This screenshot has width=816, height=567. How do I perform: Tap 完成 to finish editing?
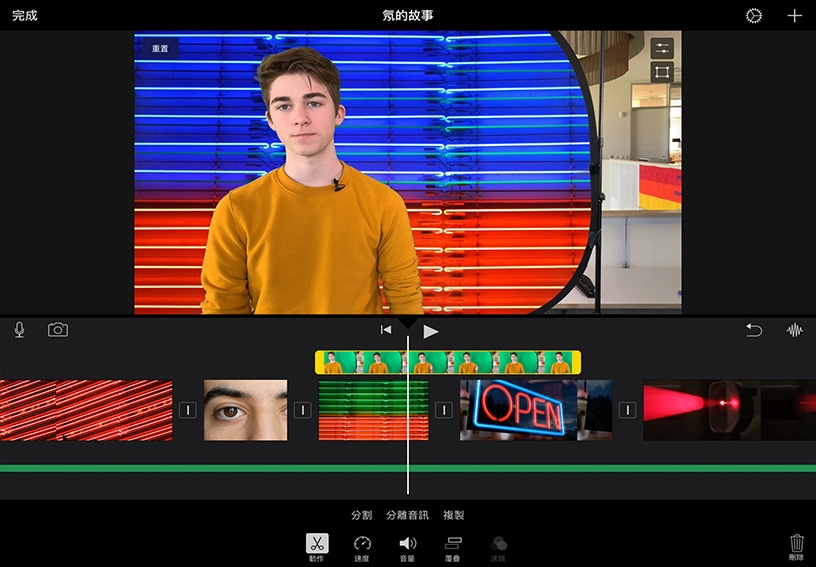25,16
